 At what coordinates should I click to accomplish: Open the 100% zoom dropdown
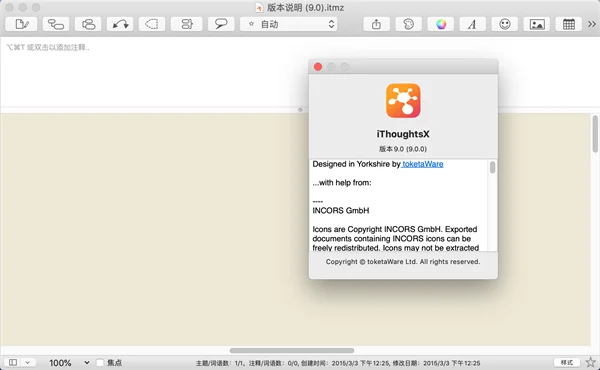tap(69, 362)
